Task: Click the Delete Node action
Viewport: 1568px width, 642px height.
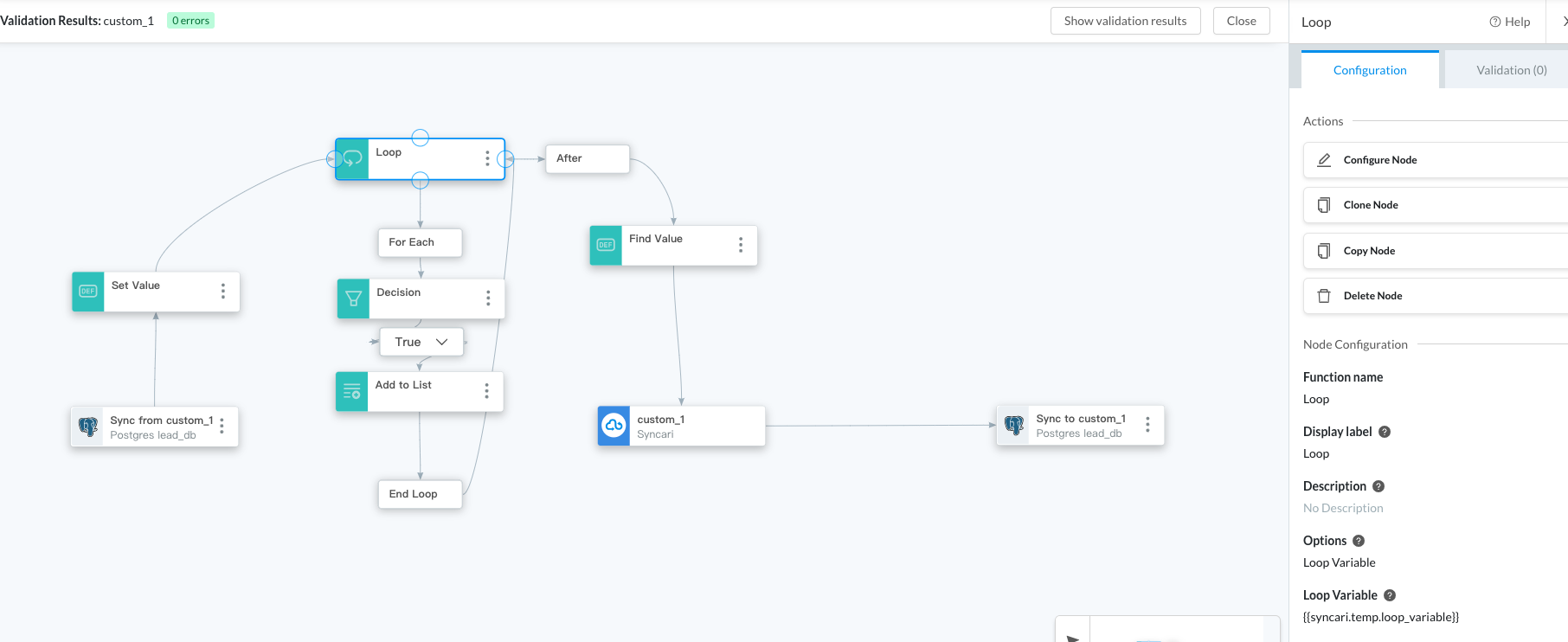Action: point(1436,296)
